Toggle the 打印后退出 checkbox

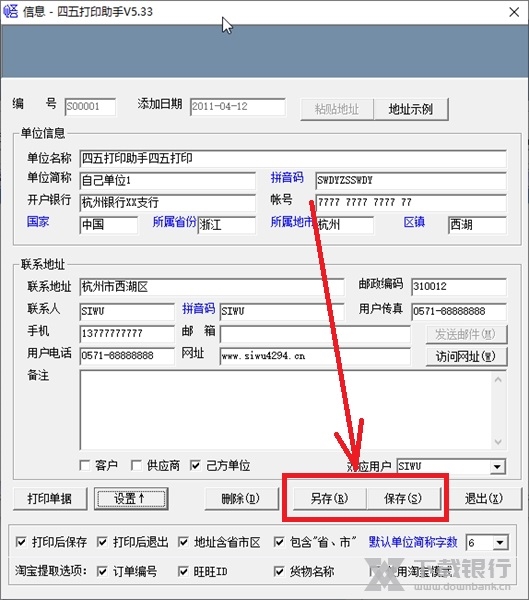tap(102, 542)
